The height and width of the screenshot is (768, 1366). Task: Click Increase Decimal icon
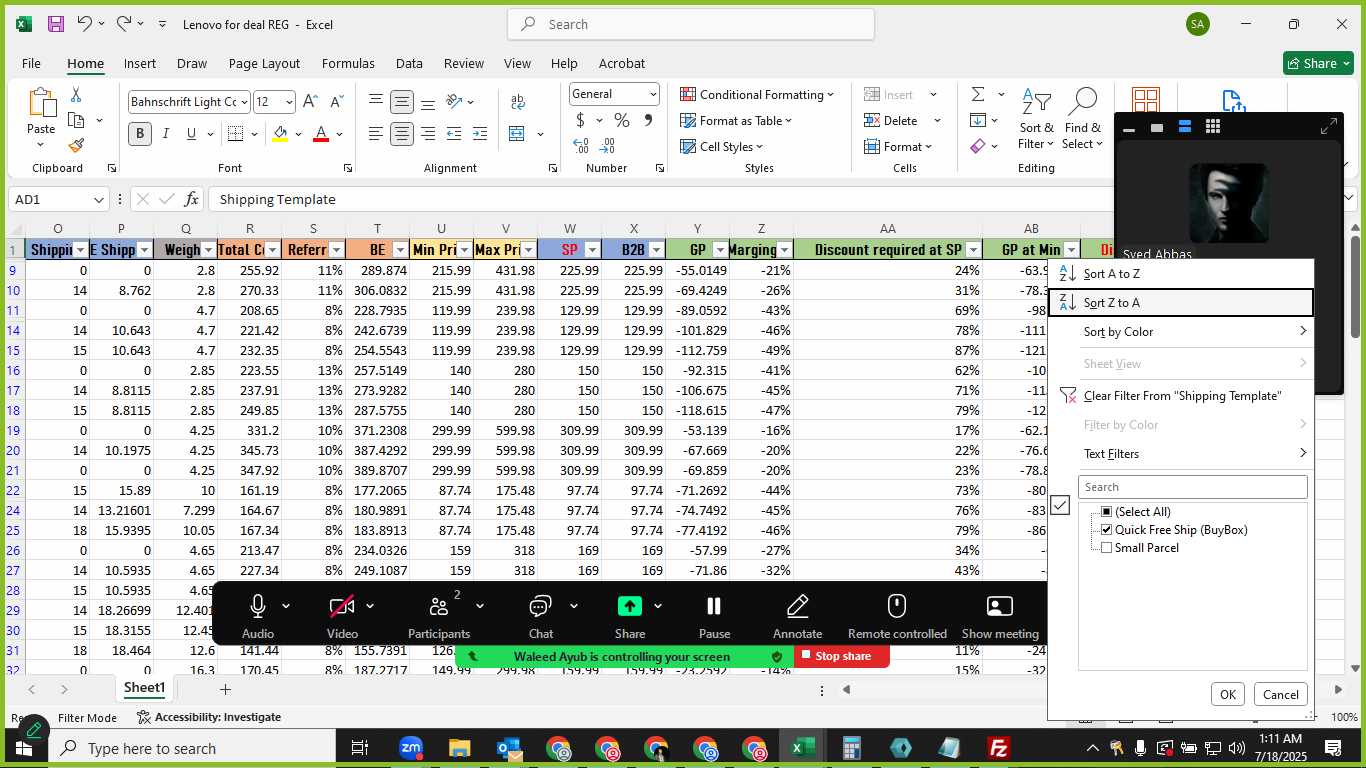(x=582, y=146)
